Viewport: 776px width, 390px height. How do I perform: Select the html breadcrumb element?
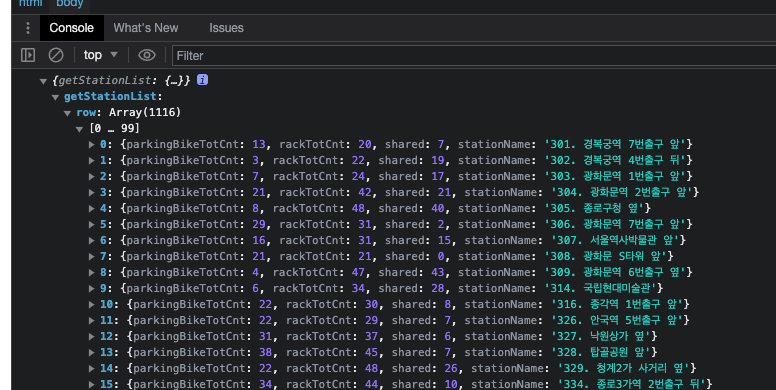pyautogui.click(x=31, y=4)
